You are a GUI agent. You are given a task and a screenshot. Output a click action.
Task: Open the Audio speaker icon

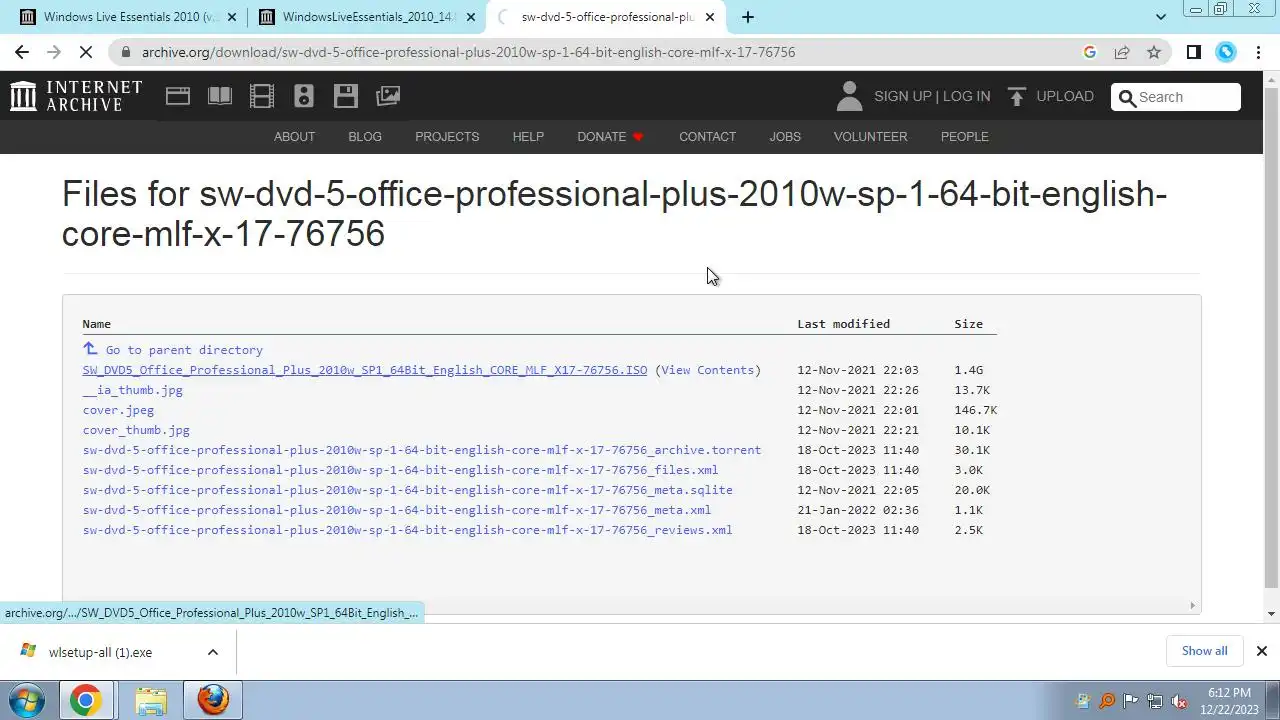coord(304,96)
